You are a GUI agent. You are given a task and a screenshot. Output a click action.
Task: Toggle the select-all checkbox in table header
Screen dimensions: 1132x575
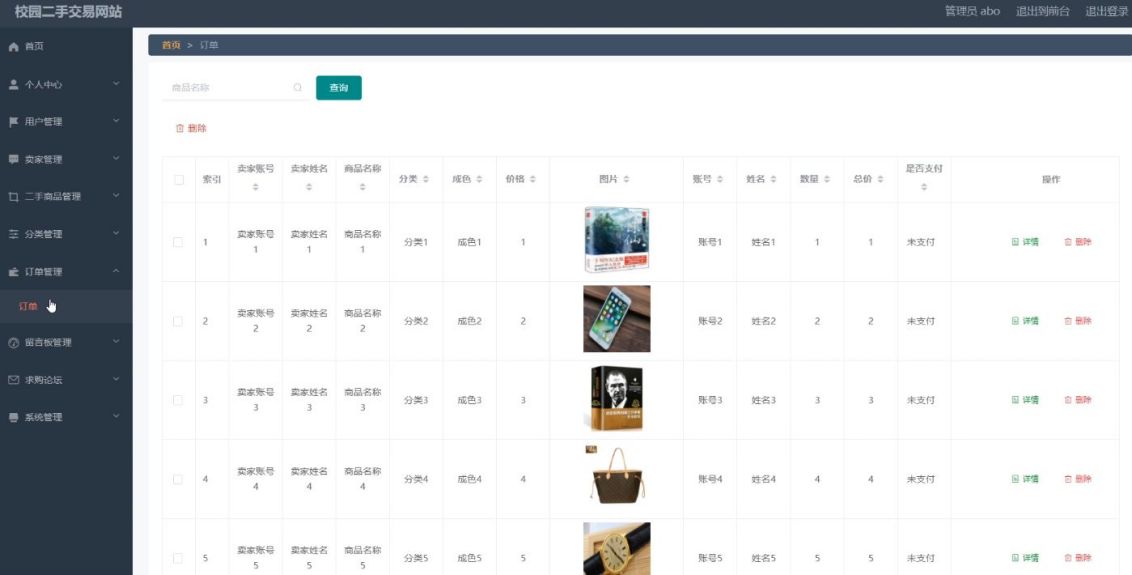tap(178, 180)
